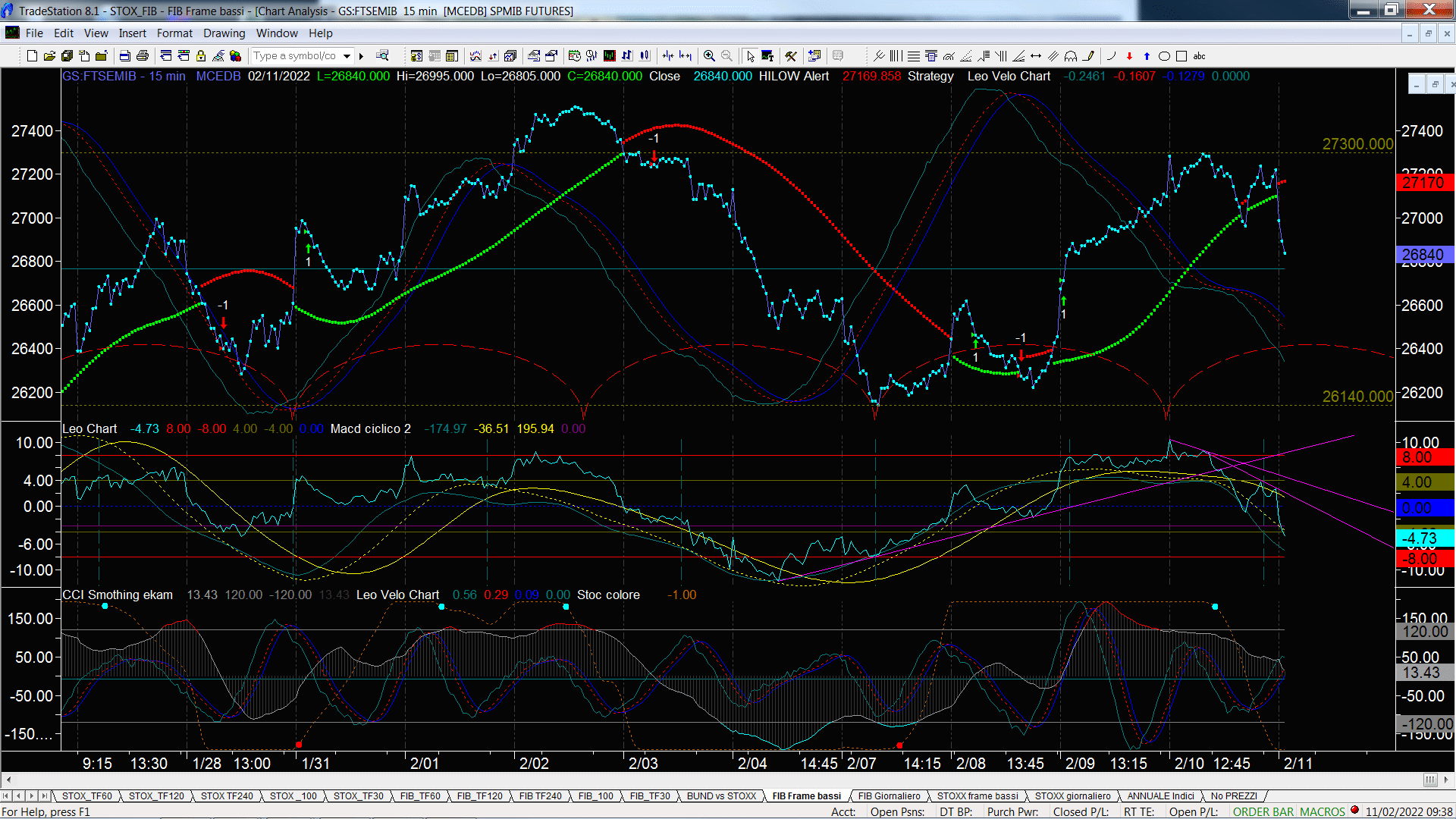Click the Print icon in toolbar
Image resolution: width=1456 pixels, height=819 pixels.
click(142, 56)
